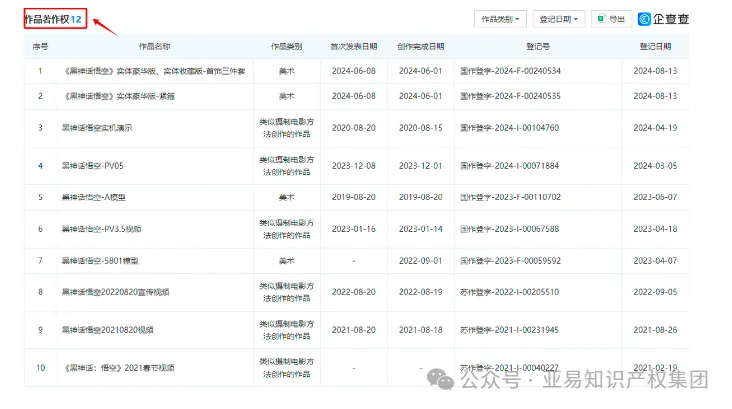Select registration date 2023-04-07

coord(655,261)
